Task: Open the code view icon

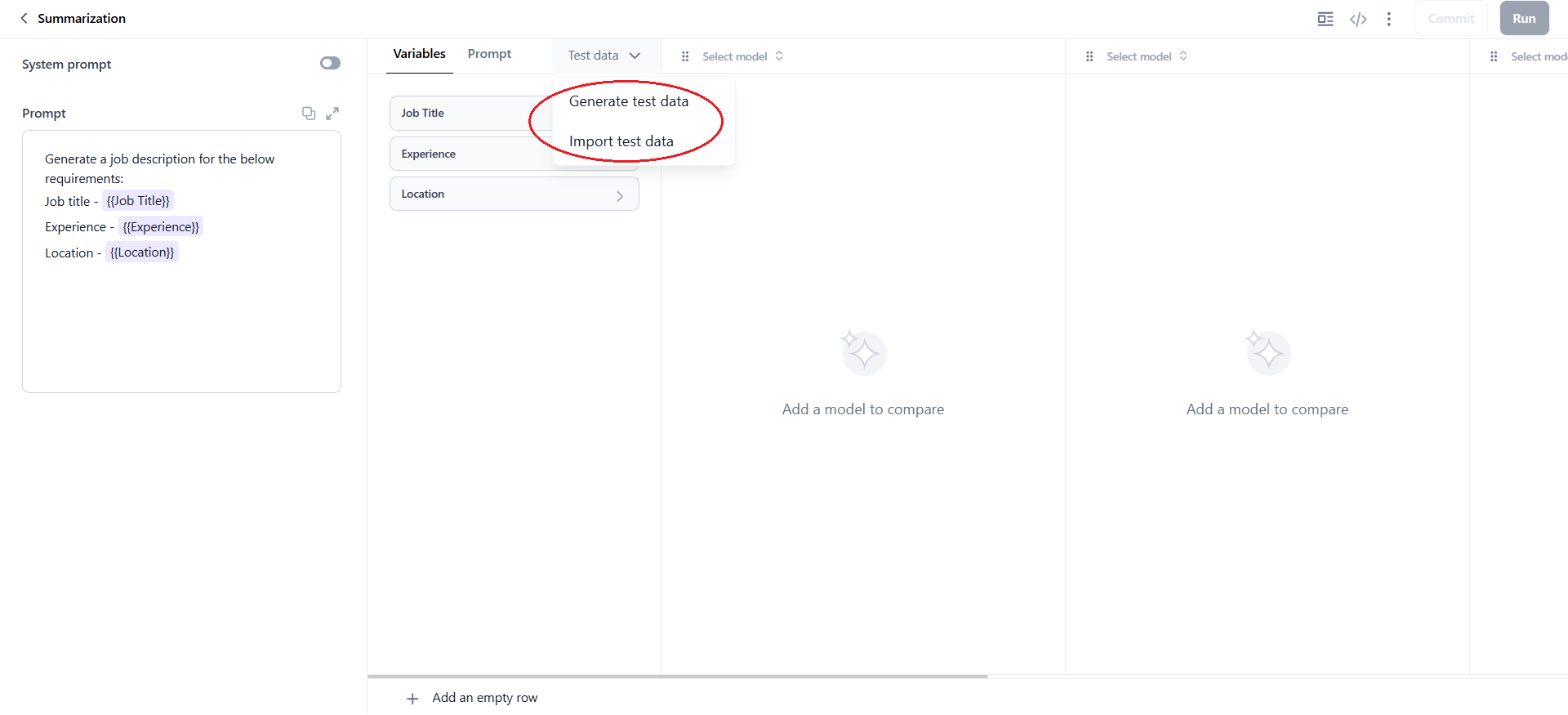Action: point(1358,19)
